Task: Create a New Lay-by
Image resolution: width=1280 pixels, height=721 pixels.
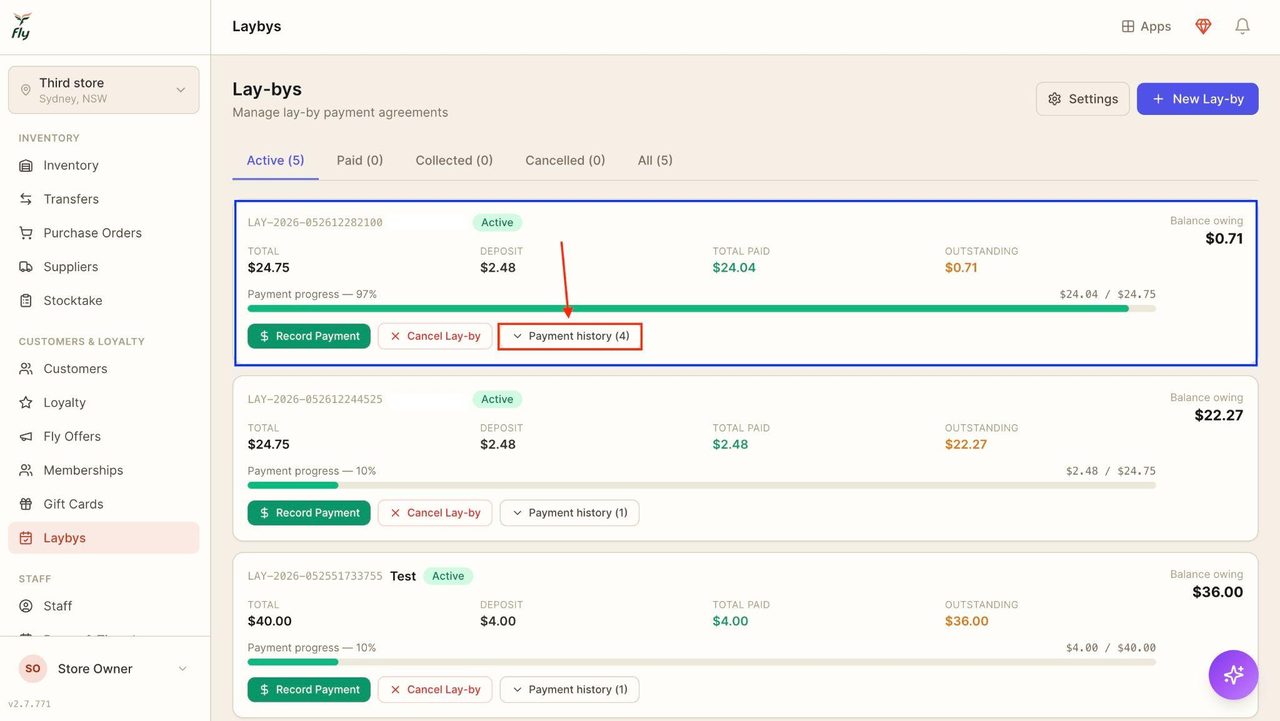Action: click(x=1197, y=99)
